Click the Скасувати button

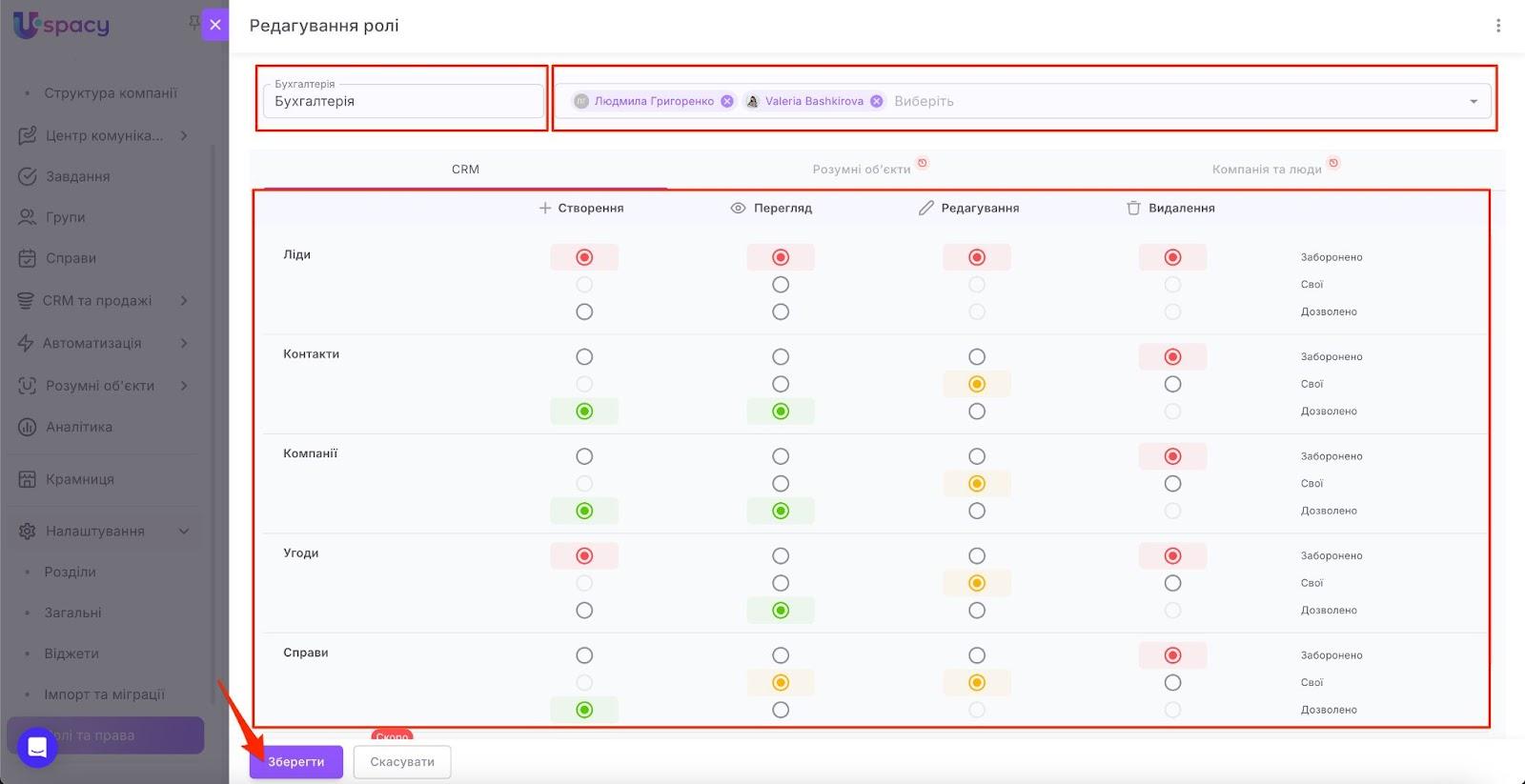point(402,762)
